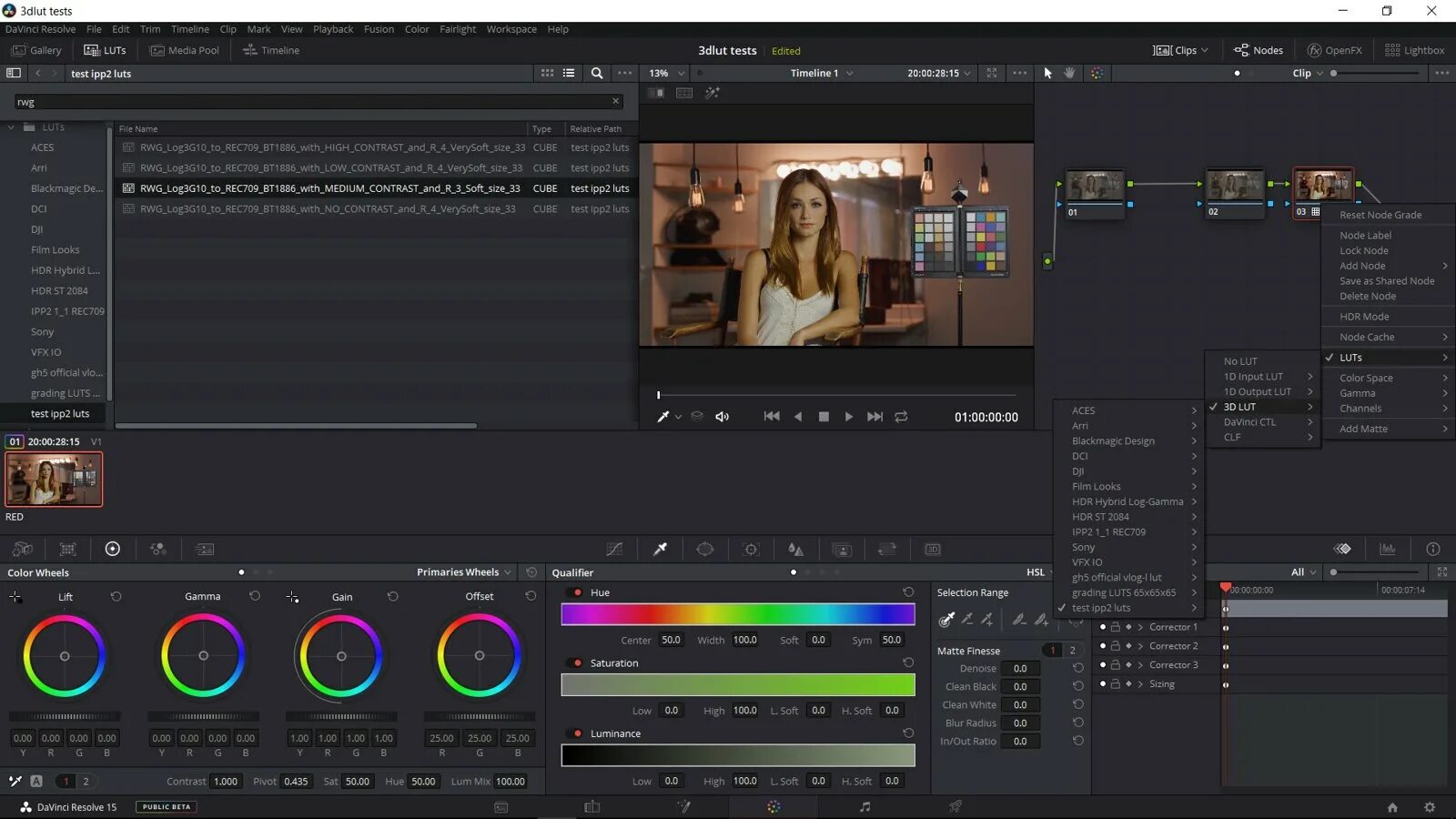The image size is (1456, 819).
Task: Go to the Deliver page rocket icon
Action: pos(955,807)
